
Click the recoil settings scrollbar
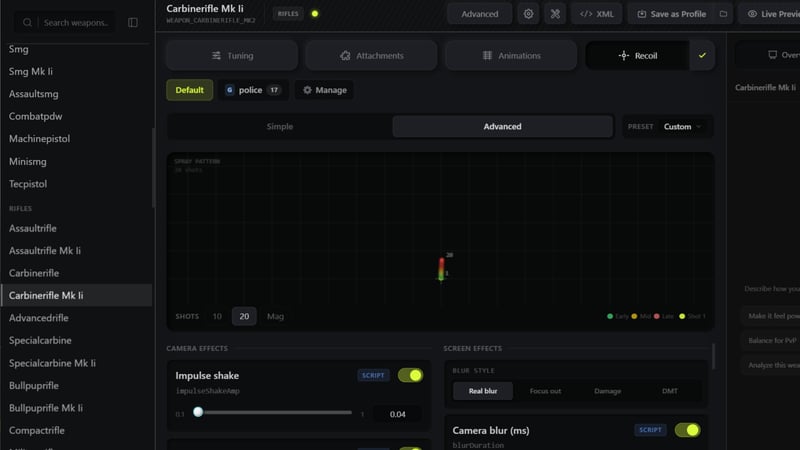point(713,356)
